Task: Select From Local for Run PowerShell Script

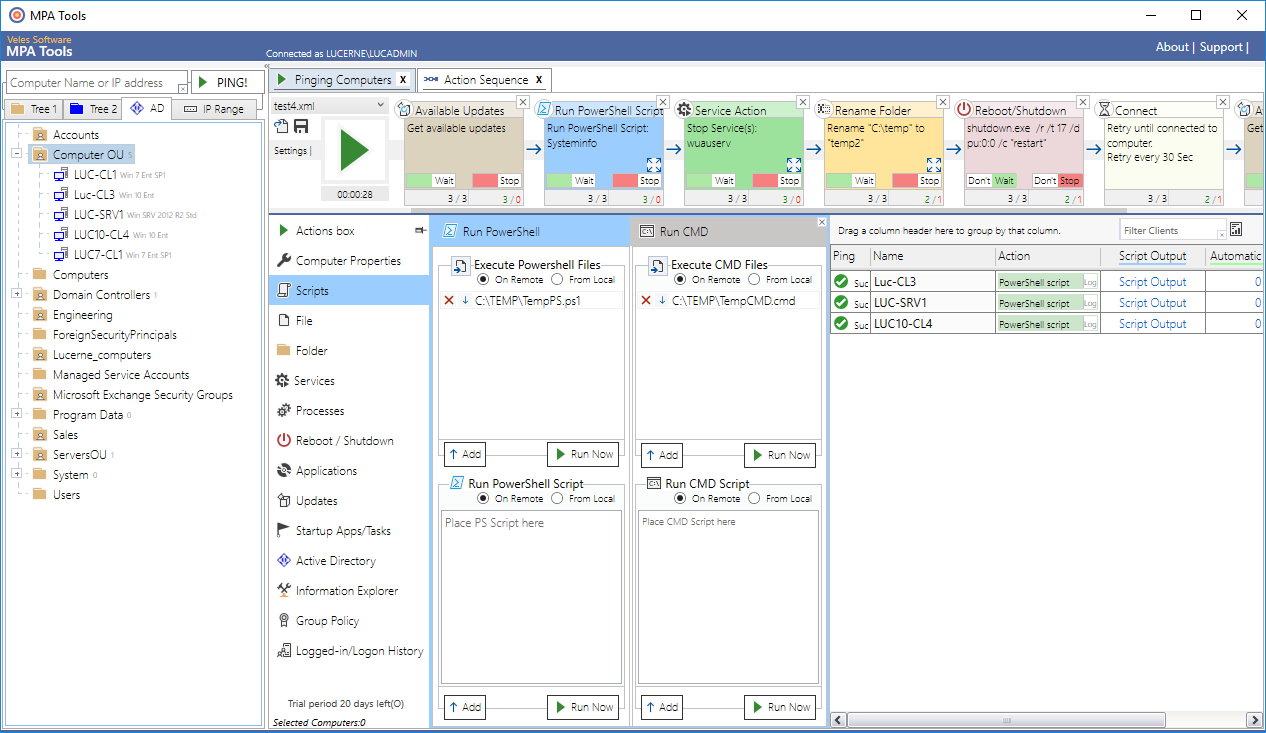Action: [x=557, y=498]
